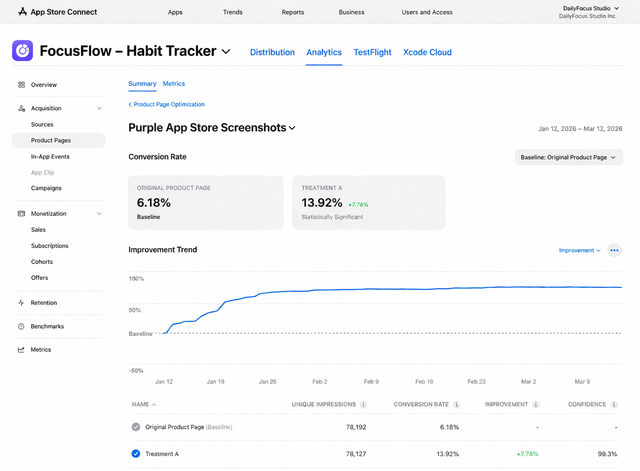Open Users and Access menu
The image size is (640, 471).
click(x=427, y=12)
